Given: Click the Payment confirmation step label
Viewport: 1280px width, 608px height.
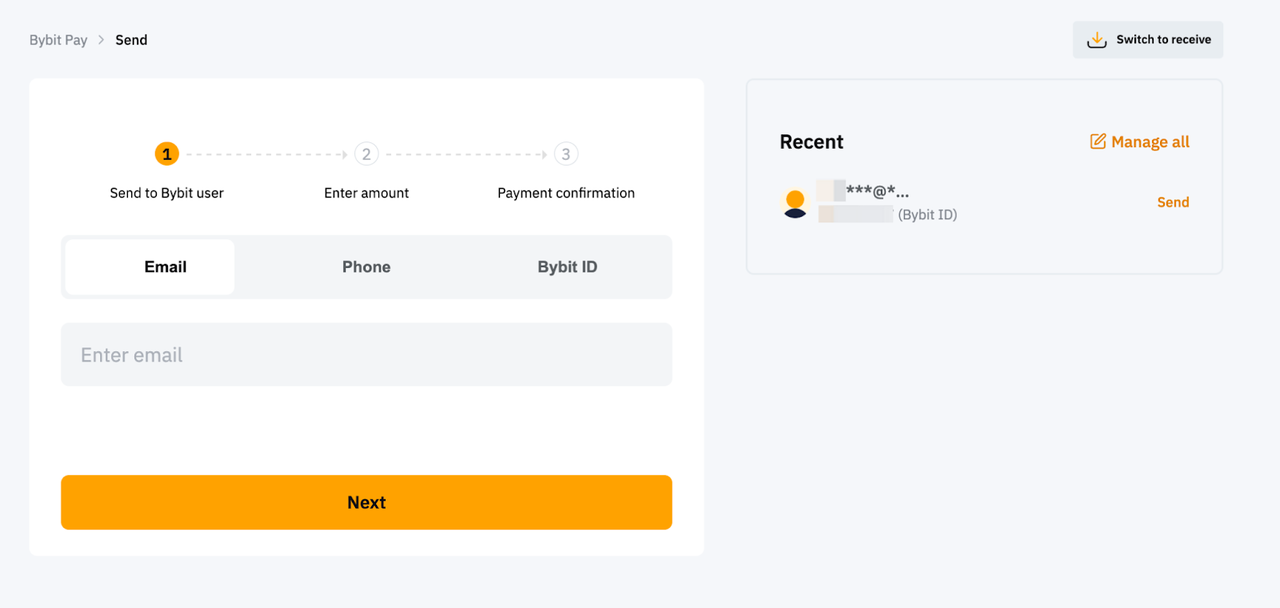Looking at the screenshot, I should (x=566, y=193).
